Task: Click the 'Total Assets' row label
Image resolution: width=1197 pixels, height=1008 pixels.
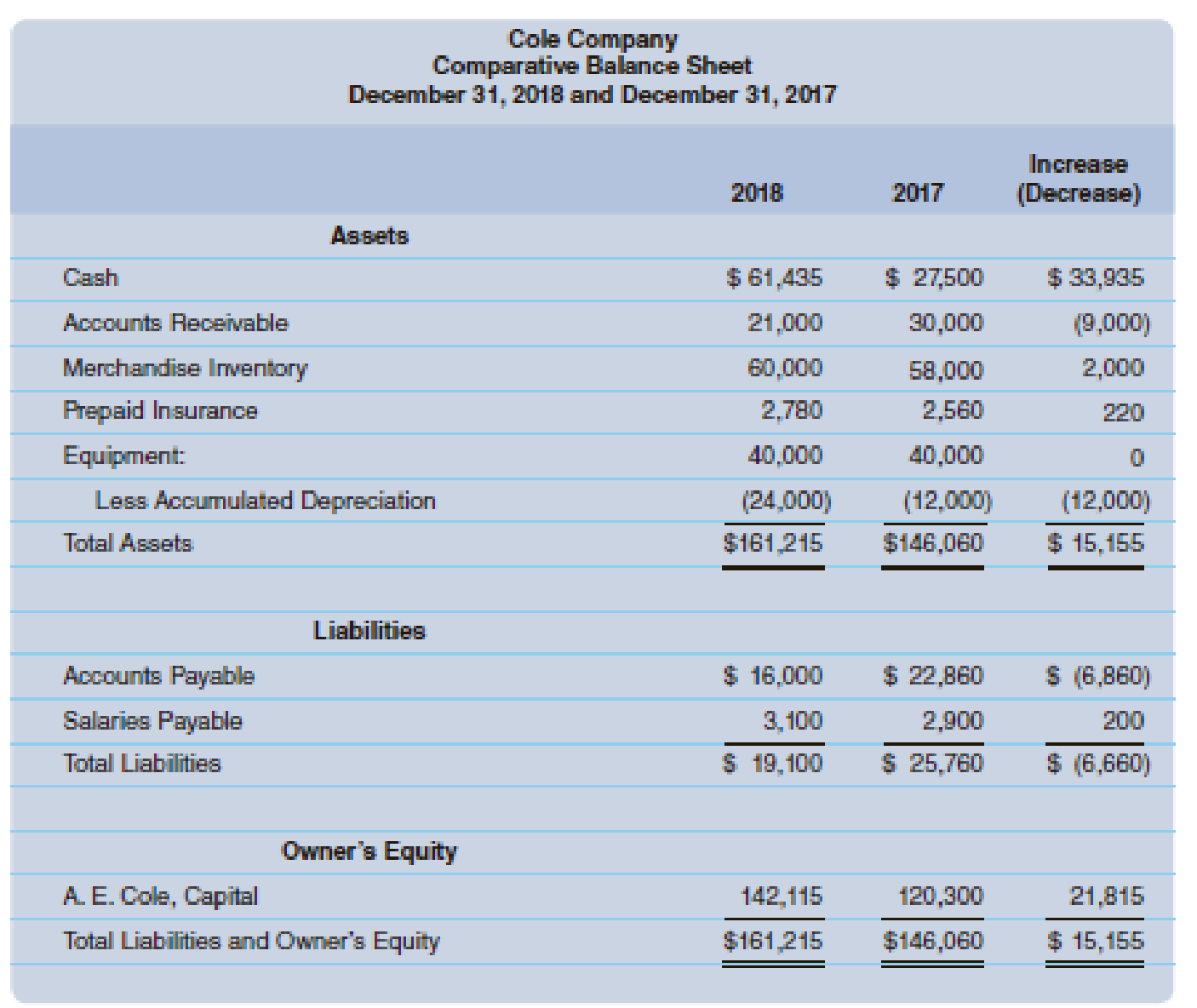Action: [x=128, y=543]
